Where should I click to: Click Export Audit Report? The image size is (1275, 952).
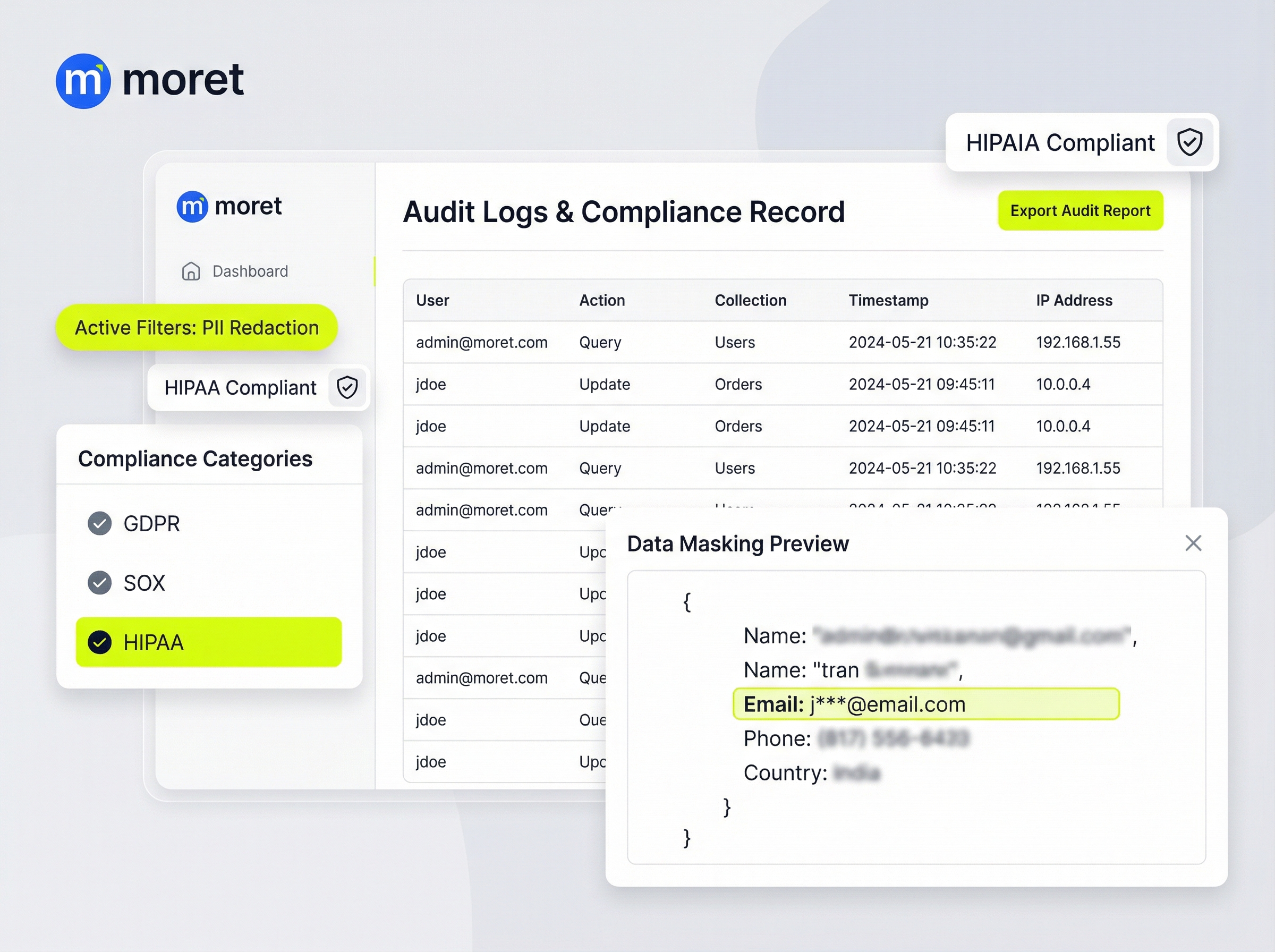click(x=1079, y=210)
